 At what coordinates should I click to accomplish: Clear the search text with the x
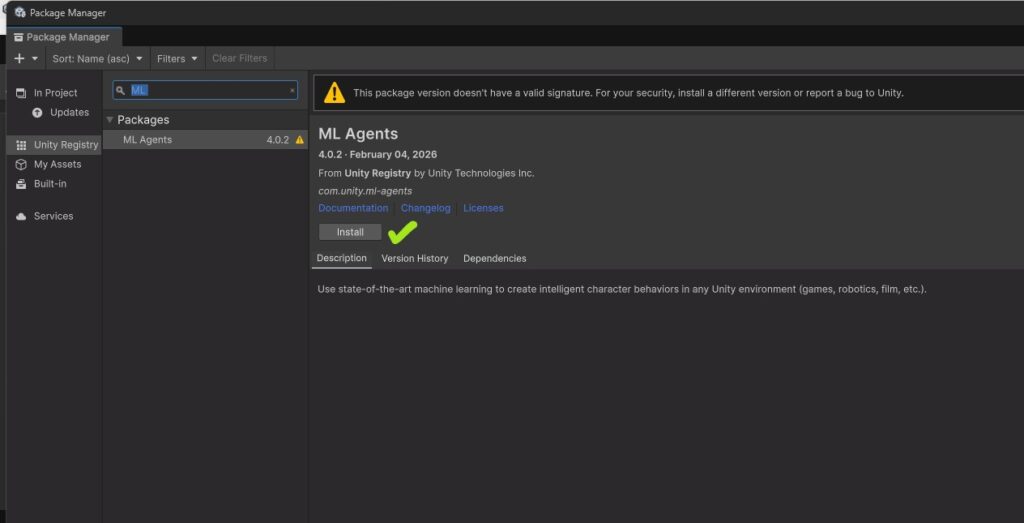292,91
